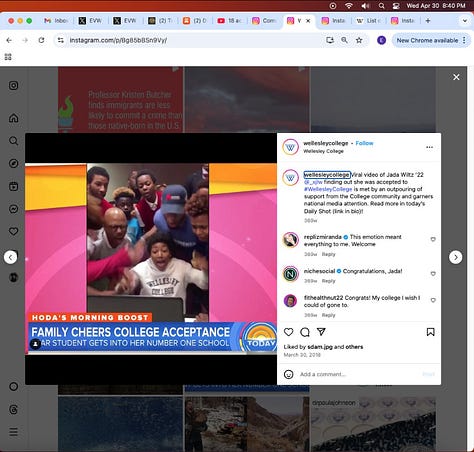
Task: Open #WellesleyCollege hashtag link
Action: pyautogui.click(x=328, y=189)
